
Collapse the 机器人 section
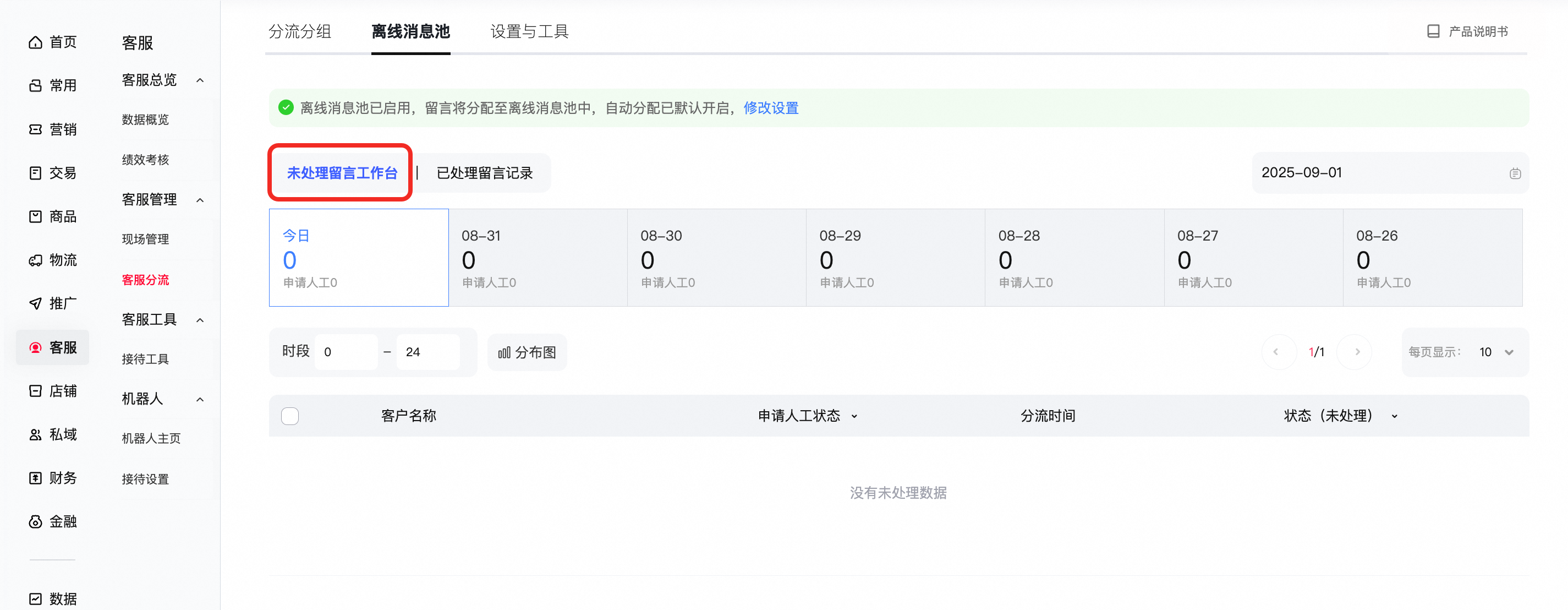pyautogui.click(x=200, y=399)
